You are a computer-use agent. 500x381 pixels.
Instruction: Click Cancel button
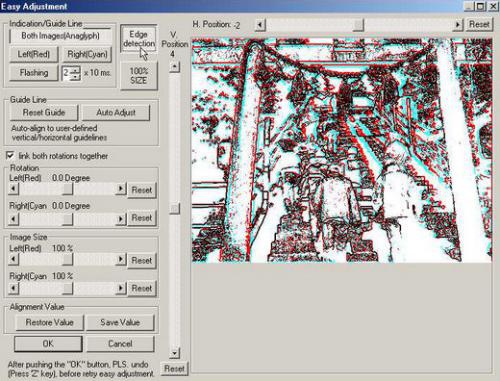point(120,344)
